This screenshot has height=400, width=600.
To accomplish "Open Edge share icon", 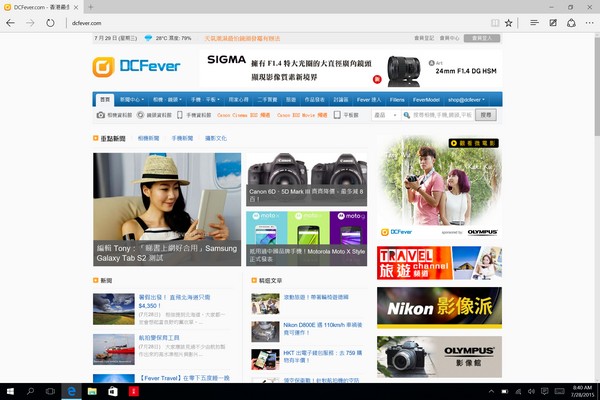I will [571, 23].
